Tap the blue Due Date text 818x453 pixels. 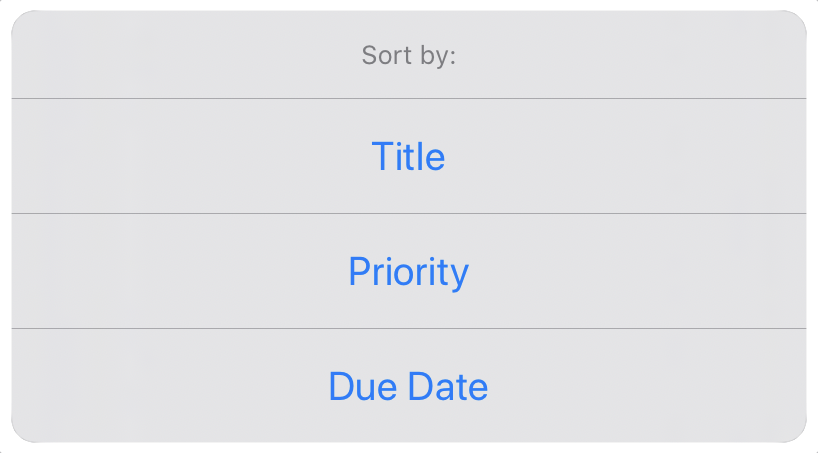(x=408, y=386)
